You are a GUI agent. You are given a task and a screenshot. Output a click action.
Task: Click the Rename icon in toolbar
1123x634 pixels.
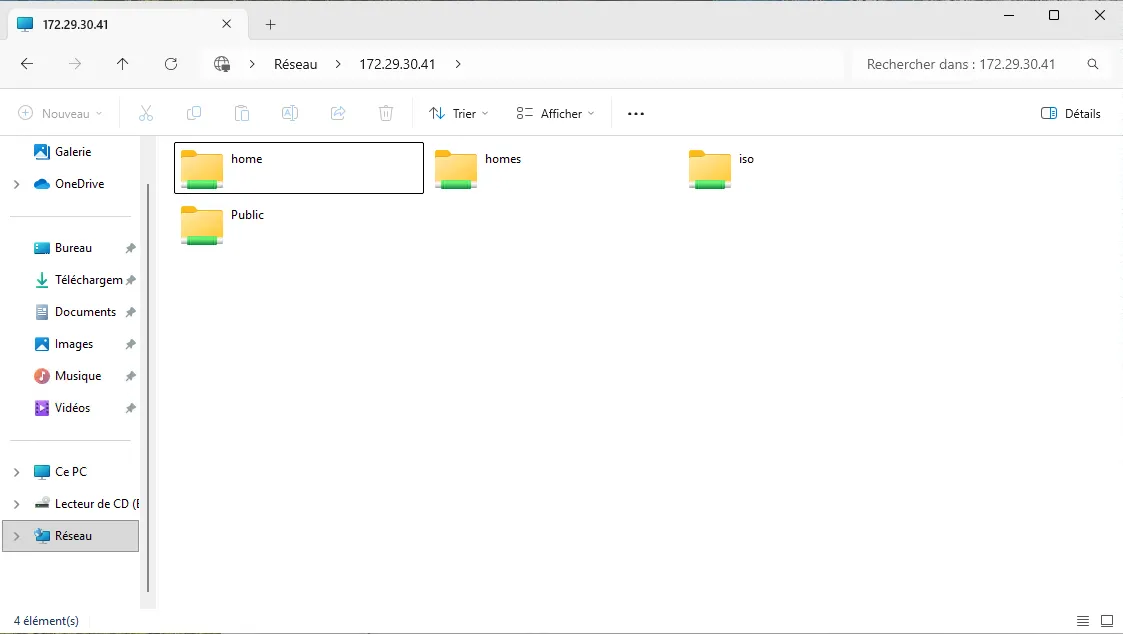point(290,114)
